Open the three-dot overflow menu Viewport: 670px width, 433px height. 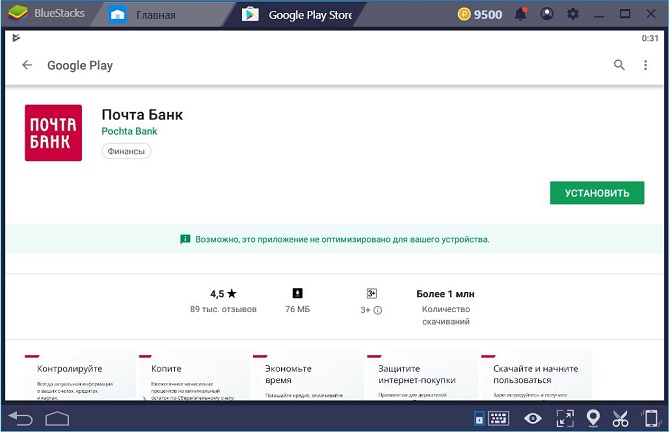click(646, 65)
